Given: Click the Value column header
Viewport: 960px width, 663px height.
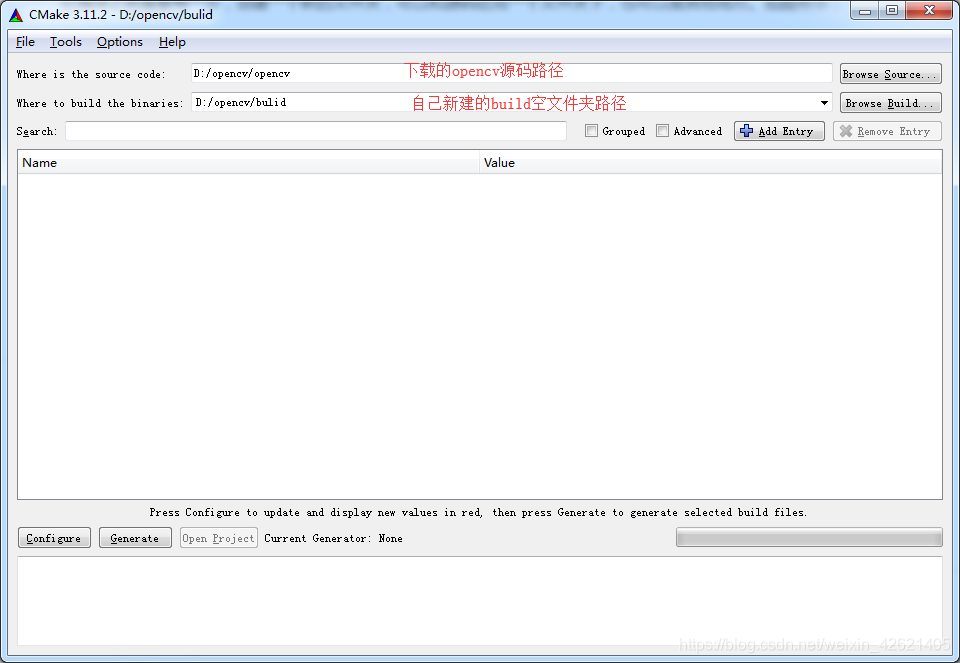Looking at the screenshot, I should click(x=711, y=163).
